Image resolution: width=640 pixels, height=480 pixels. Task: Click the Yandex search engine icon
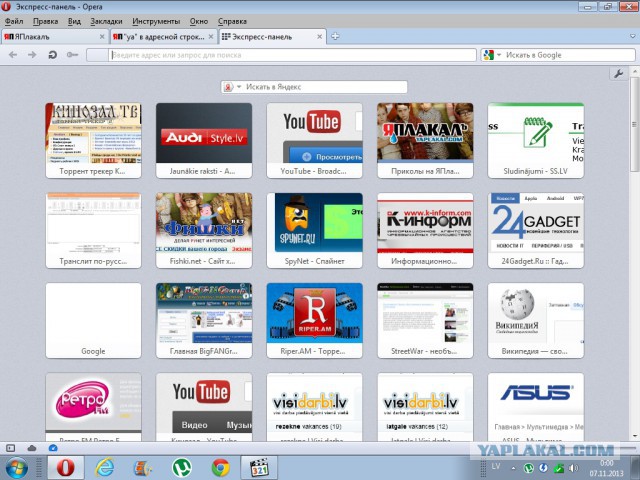point(229,87)
